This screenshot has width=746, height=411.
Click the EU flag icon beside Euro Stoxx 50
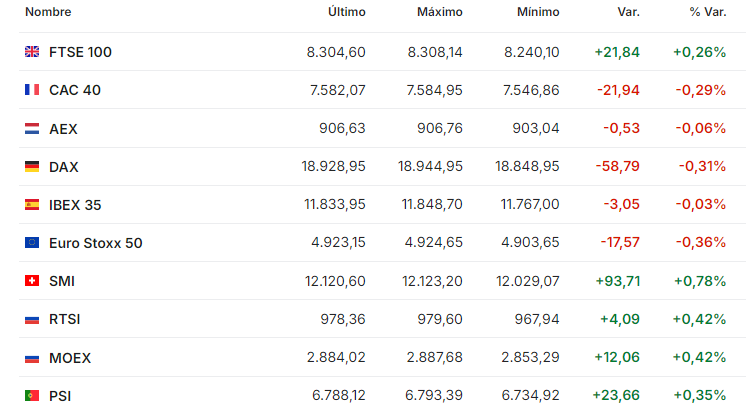(x=32, y=243)
